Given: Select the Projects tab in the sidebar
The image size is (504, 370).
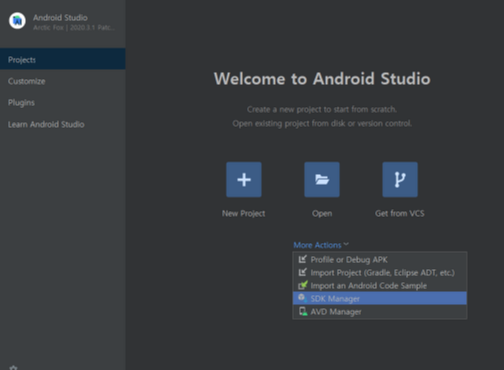Looking at the screenshot, I should click(63, 59).
